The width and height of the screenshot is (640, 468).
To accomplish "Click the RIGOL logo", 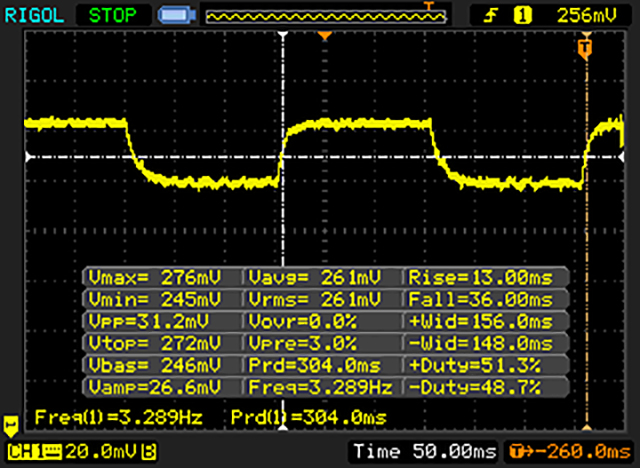I will (x=33, y=15).
